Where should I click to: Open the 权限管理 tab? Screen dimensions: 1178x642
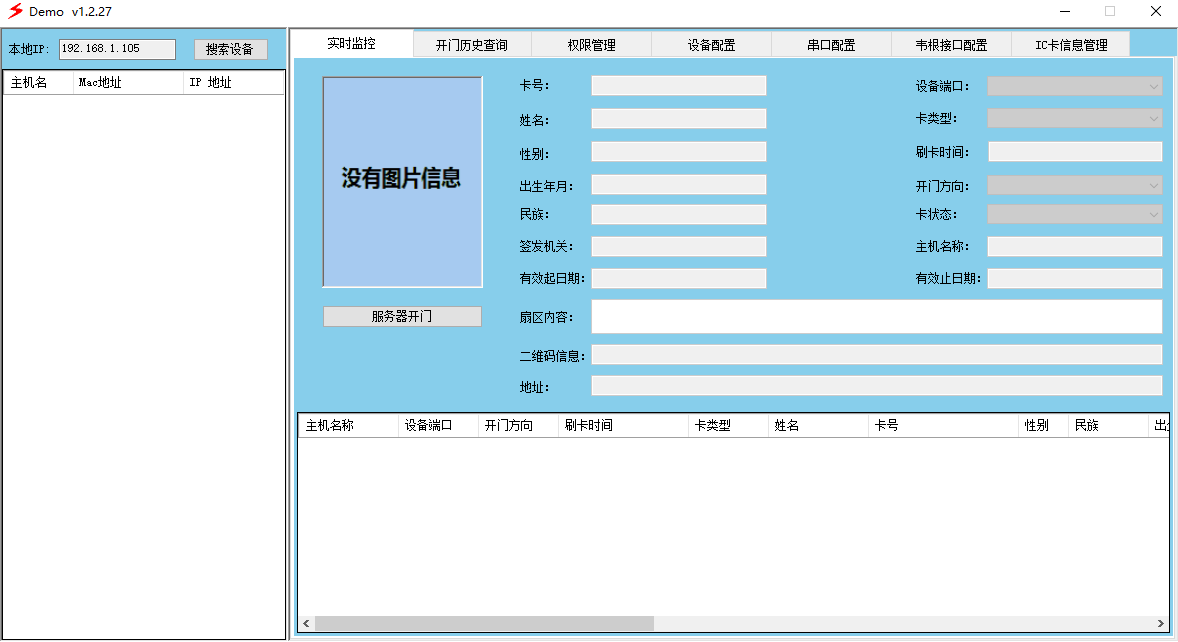pyautogui.click(x=591, y=45)
